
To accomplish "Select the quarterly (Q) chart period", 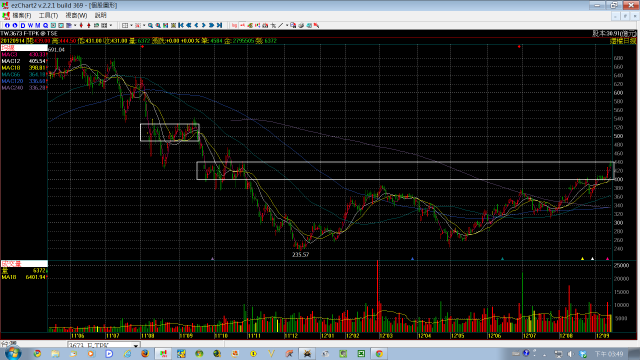I will pos(45,25).
